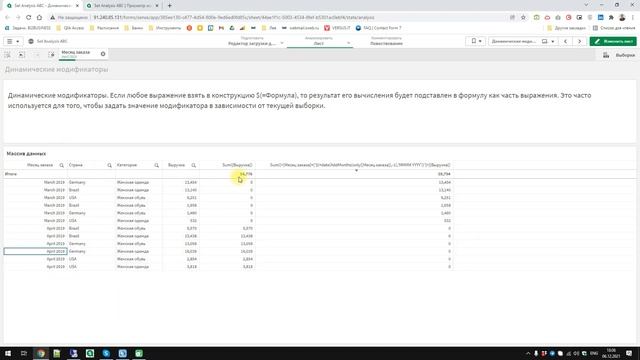
Task: Open a new browser tab
Action: 169,6
